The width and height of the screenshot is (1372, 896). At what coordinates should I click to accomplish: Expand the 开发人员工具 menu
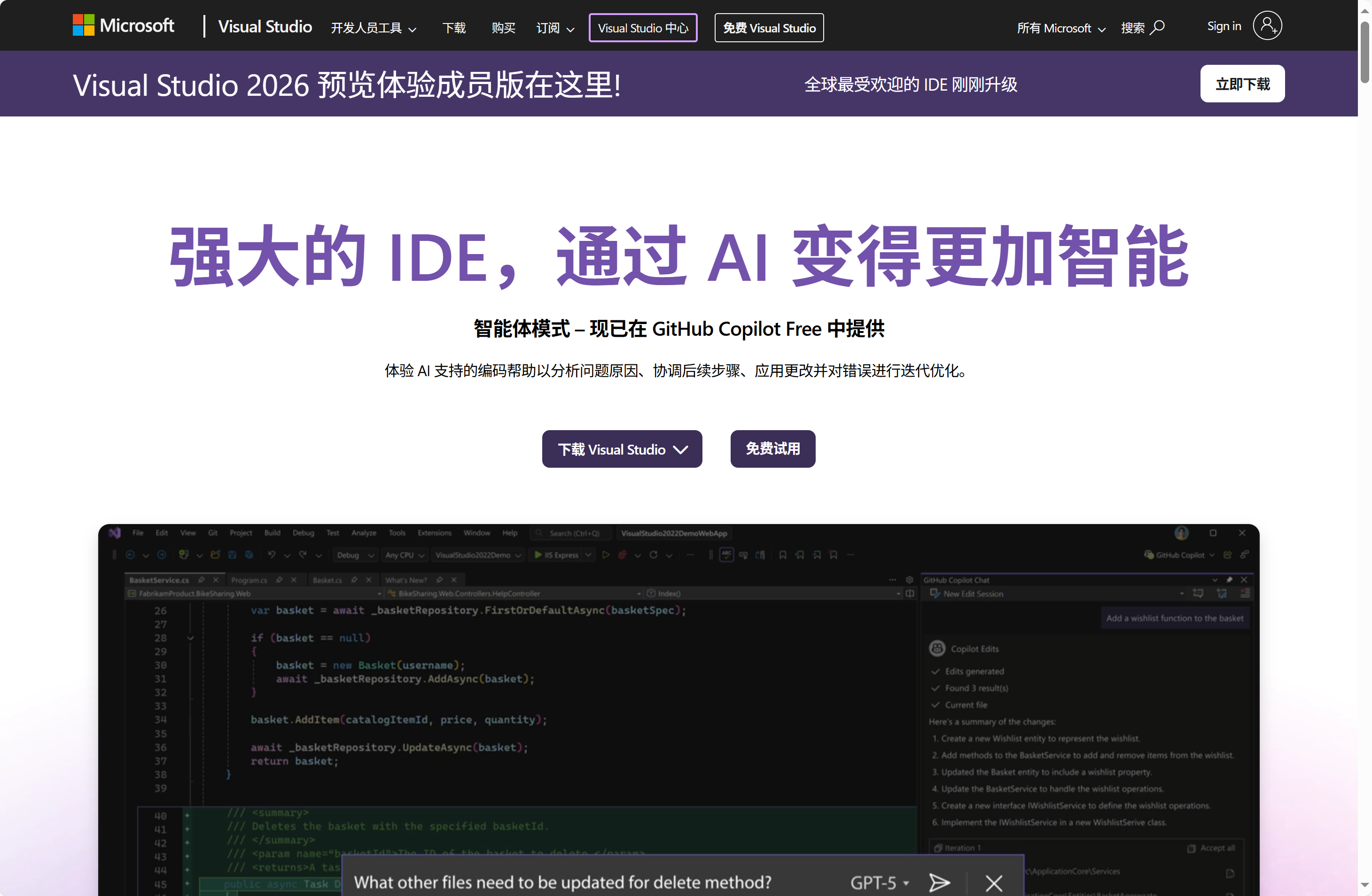coord(373,28)
